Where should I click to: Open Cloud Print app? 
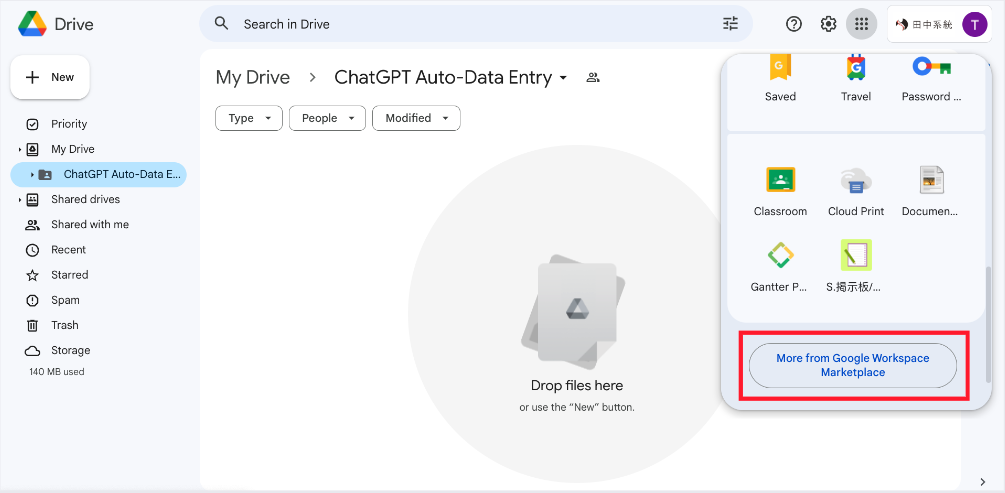click(x=856, y=190)
